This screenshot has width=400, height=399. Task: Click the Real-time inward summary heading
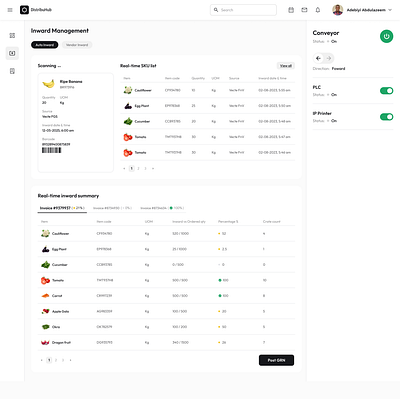pos(68,196)
